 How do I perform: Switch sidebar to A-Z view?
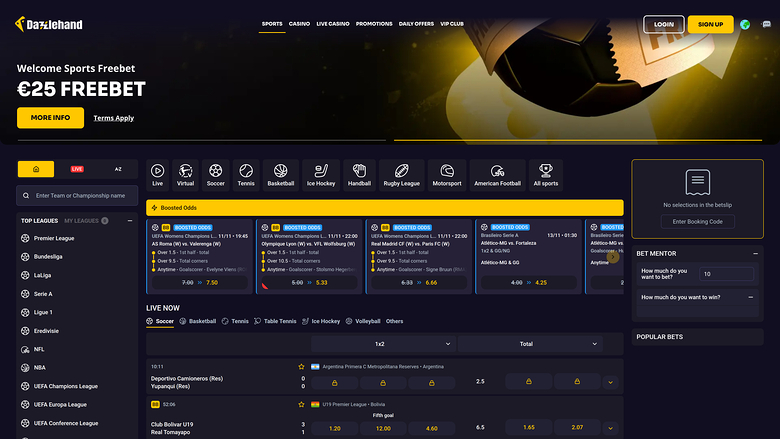click(x=118, y=169)
